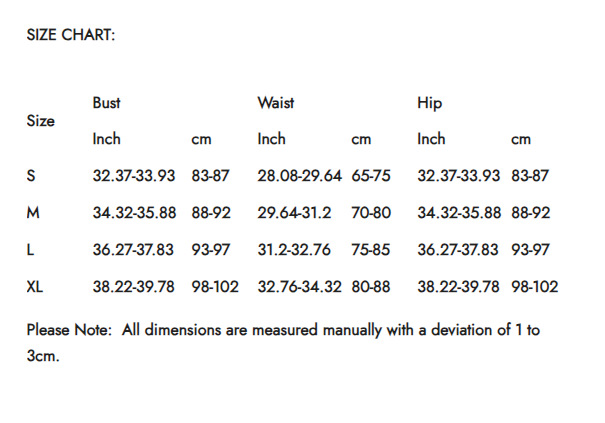Click the L waist cm value 75-85

(371, 250)
